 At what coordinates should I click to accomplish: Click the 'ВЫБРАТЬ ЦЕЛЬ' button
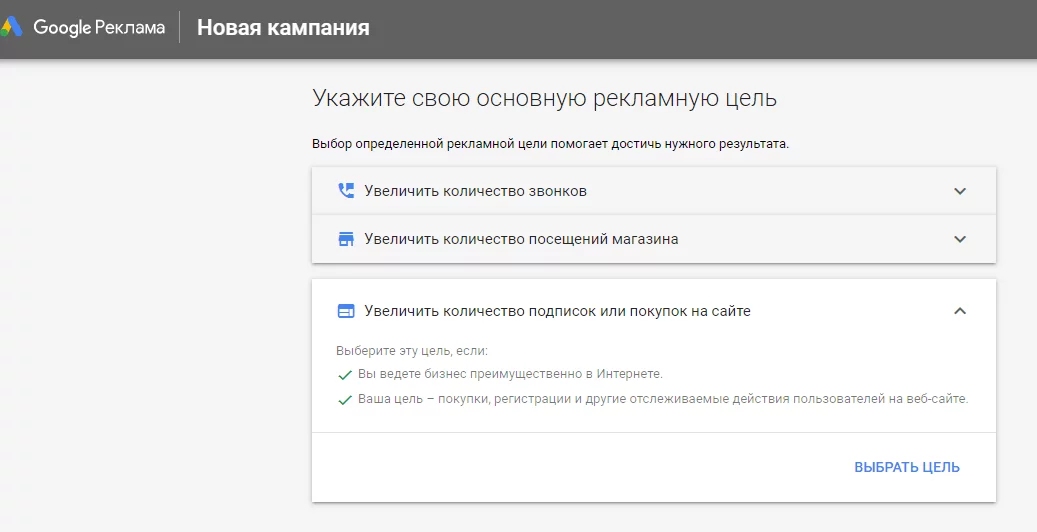pyautogui.click(x=907, y=467)
